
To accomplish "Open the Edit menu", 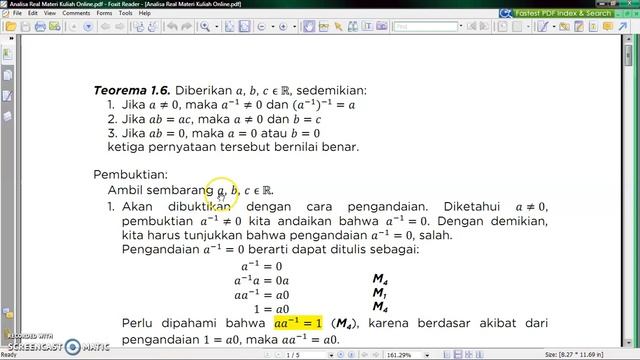I will click(33, 13).
